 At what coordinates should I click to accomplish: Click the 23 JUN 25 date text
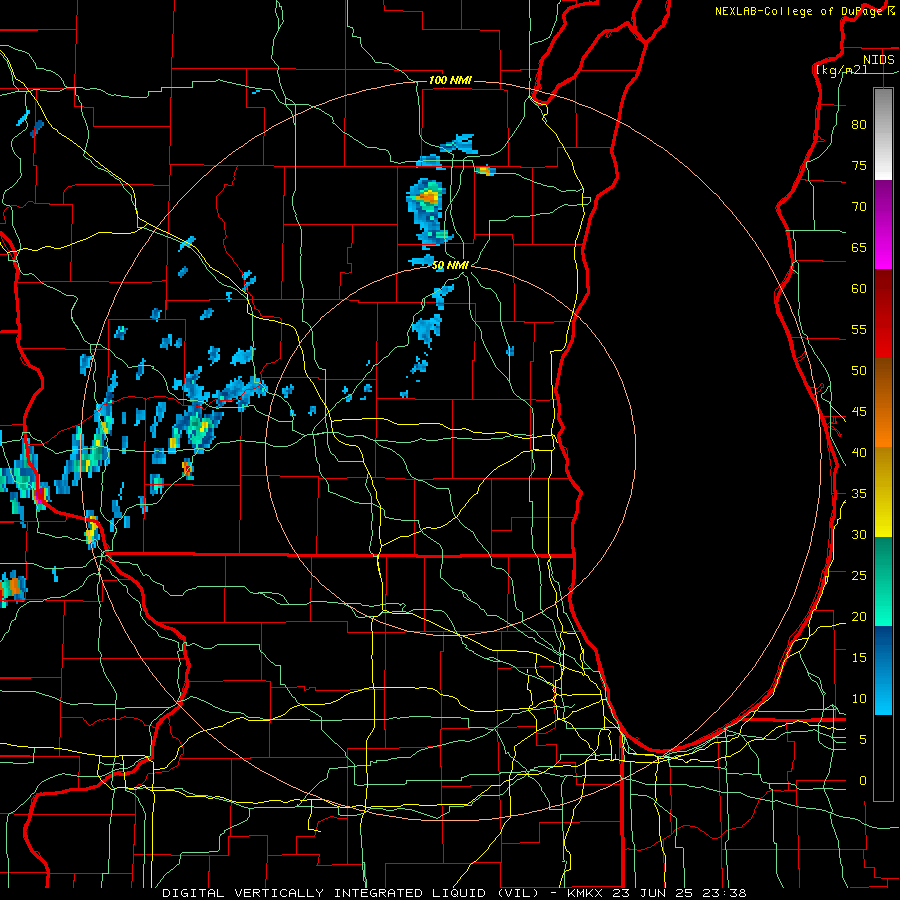coord(654,893)
